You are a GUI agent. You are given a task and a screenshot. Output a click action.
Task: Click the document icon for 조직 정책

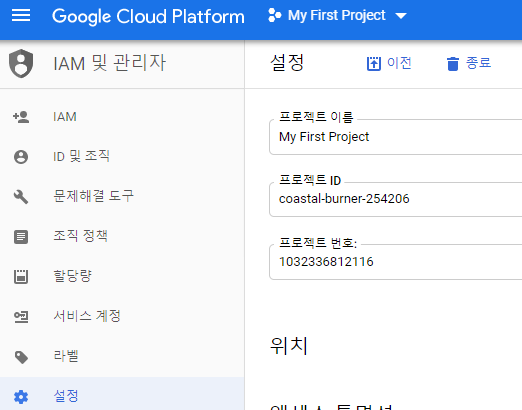21,237
